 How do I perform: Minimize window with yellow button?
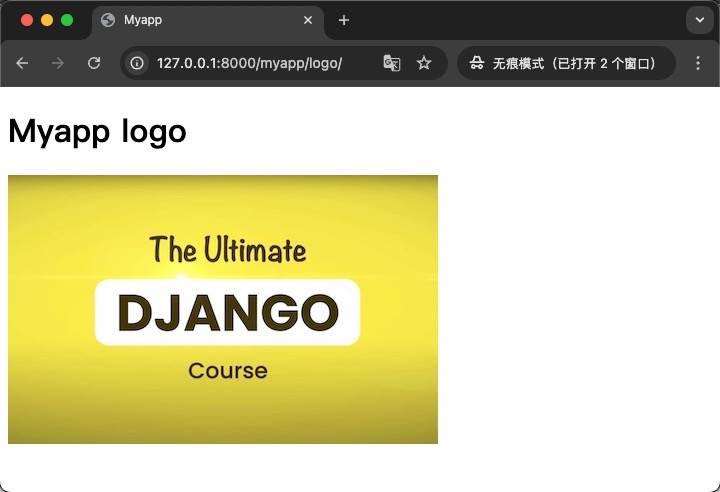[x=47, y=20]
